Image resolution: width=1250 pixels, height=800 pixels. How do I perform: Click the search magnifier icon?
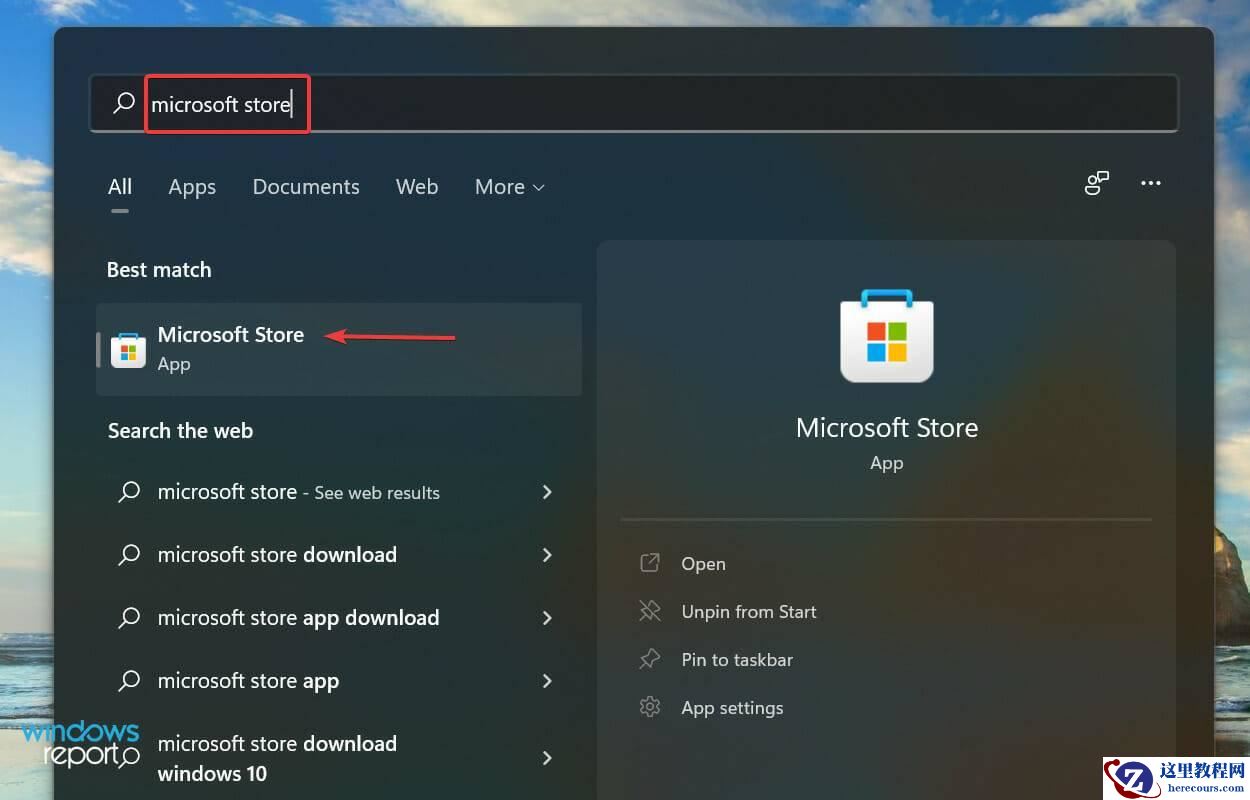click(x=124, y=103)
